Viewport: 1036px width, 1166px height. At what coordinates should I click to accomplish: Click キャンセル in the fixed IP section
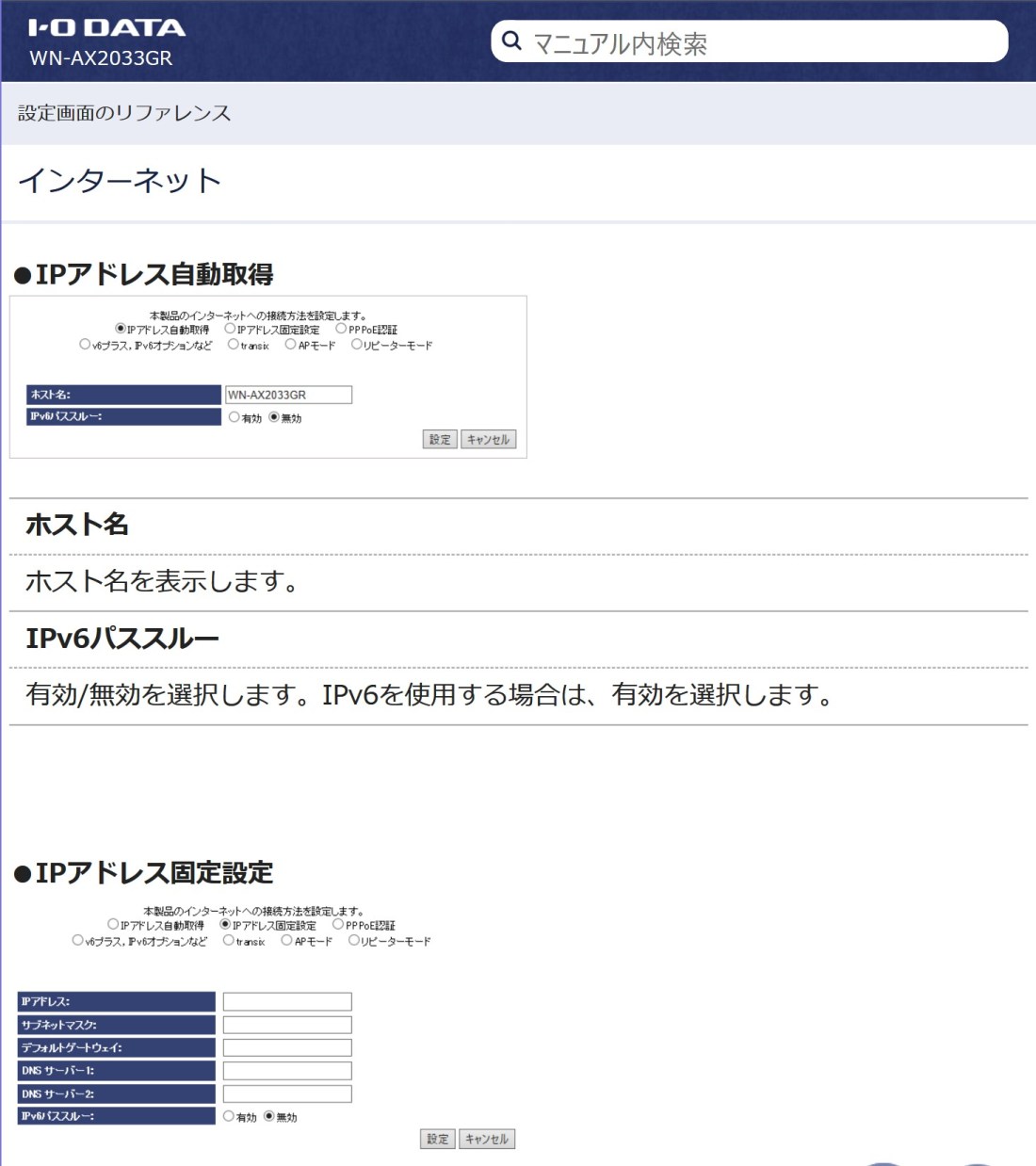pos(487,1138)
